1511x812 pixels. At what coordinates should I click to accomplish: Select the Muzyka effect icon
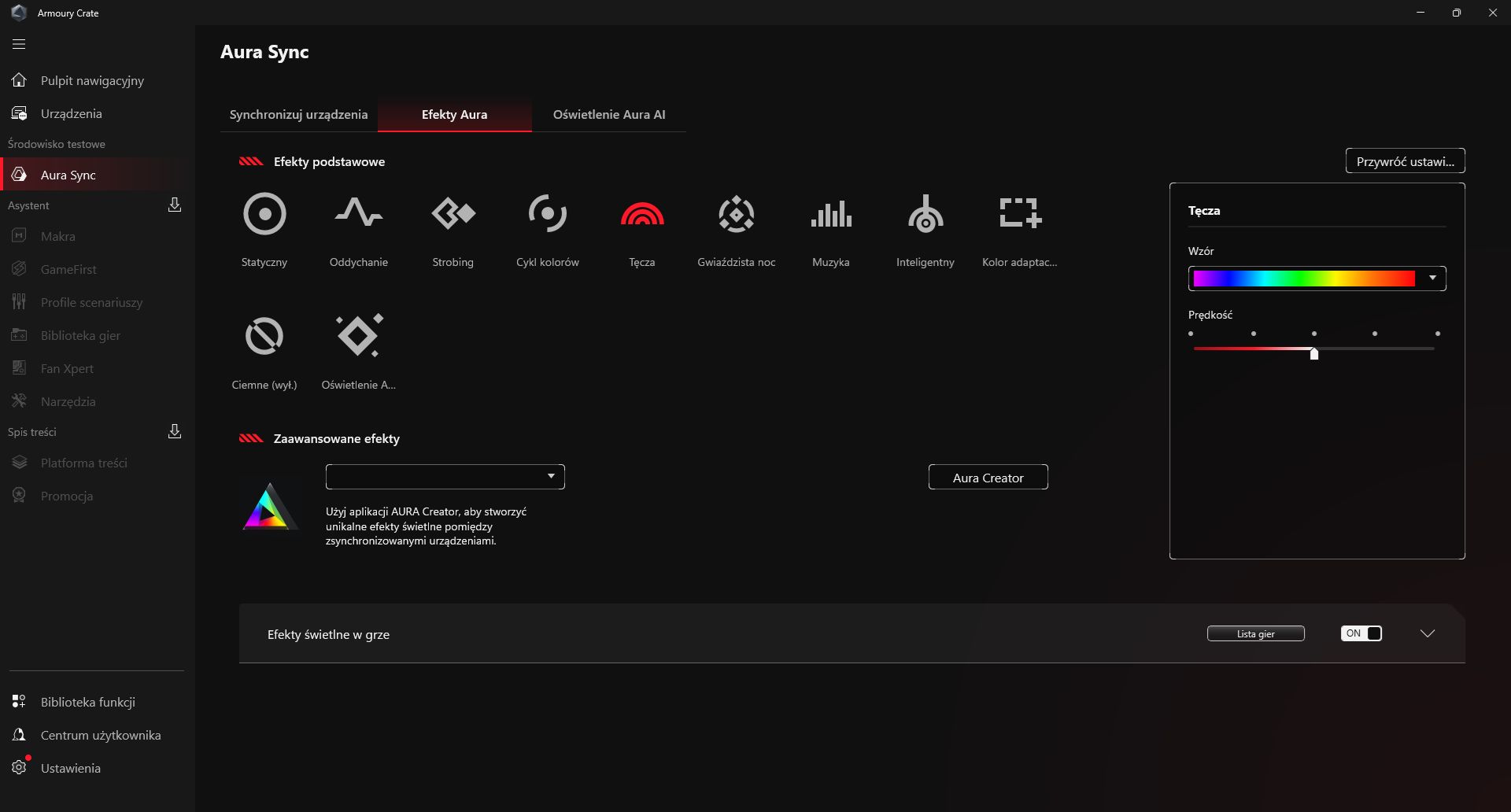click(x=831, y=214)
